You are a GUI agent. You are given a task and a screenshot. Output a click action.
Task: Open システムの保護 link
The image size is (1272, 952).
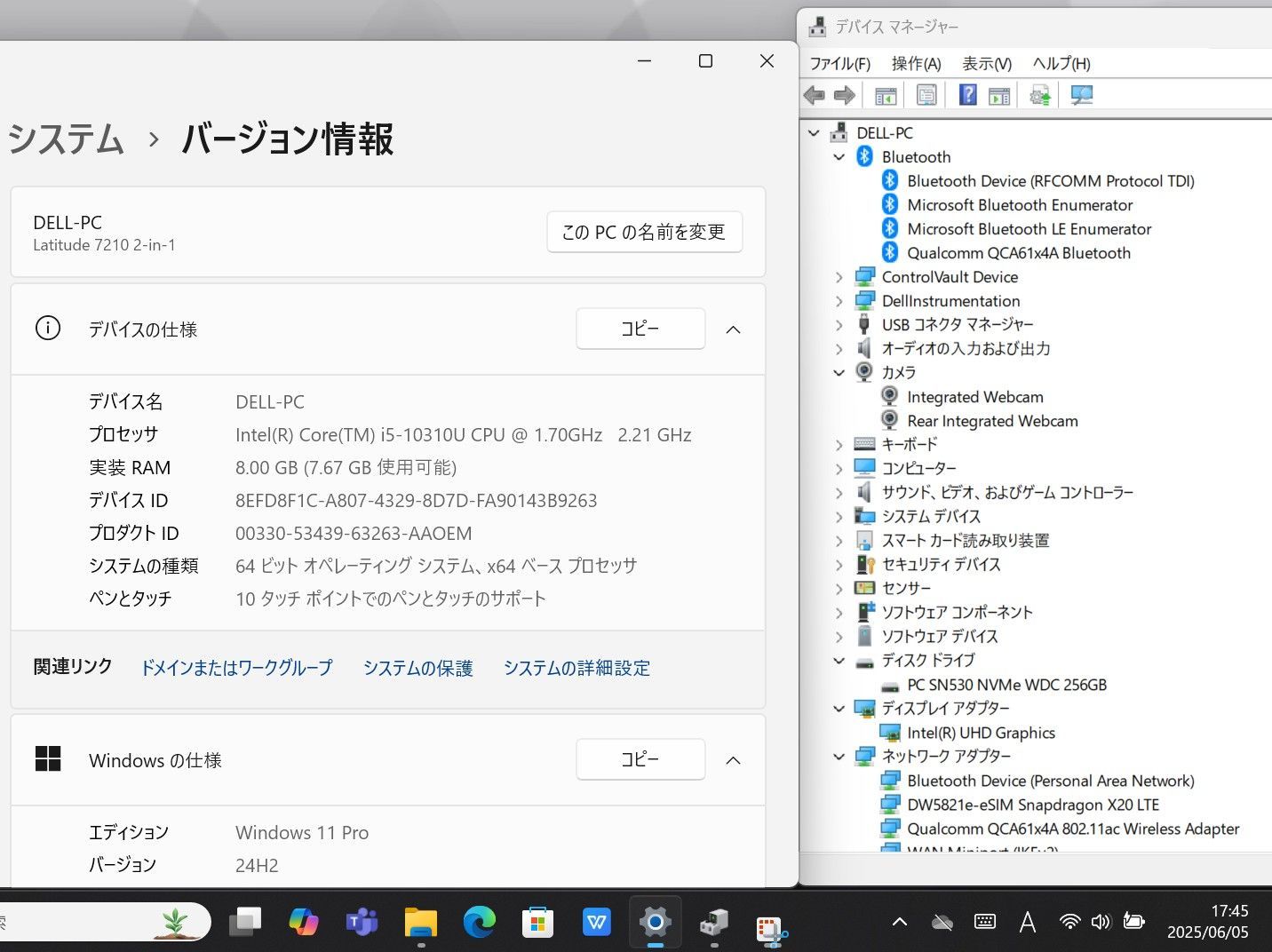tap(418, 668)
